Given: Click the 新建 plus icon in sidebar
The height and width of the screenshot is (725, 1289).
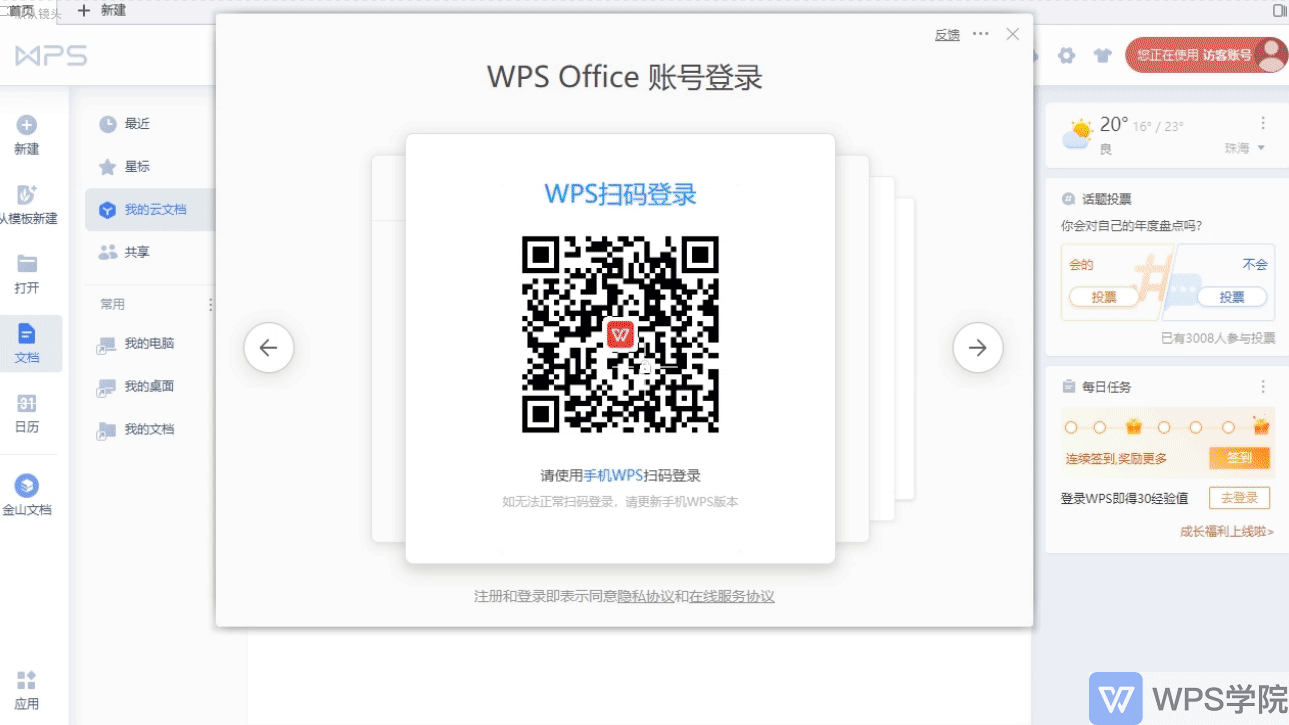Looking at the screenshot, I should pyautogui.click(x=27, y=125).
